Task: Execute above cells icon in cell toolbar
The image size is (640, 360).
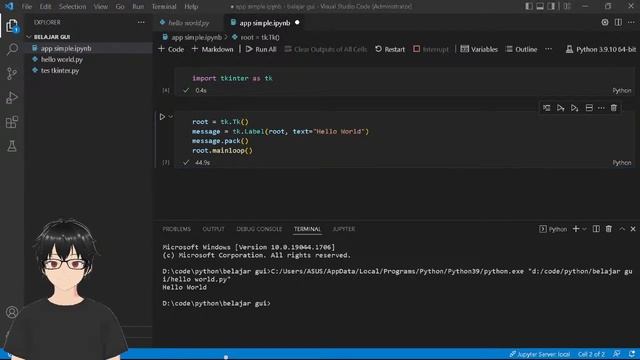Action: [x=560, y=108]
